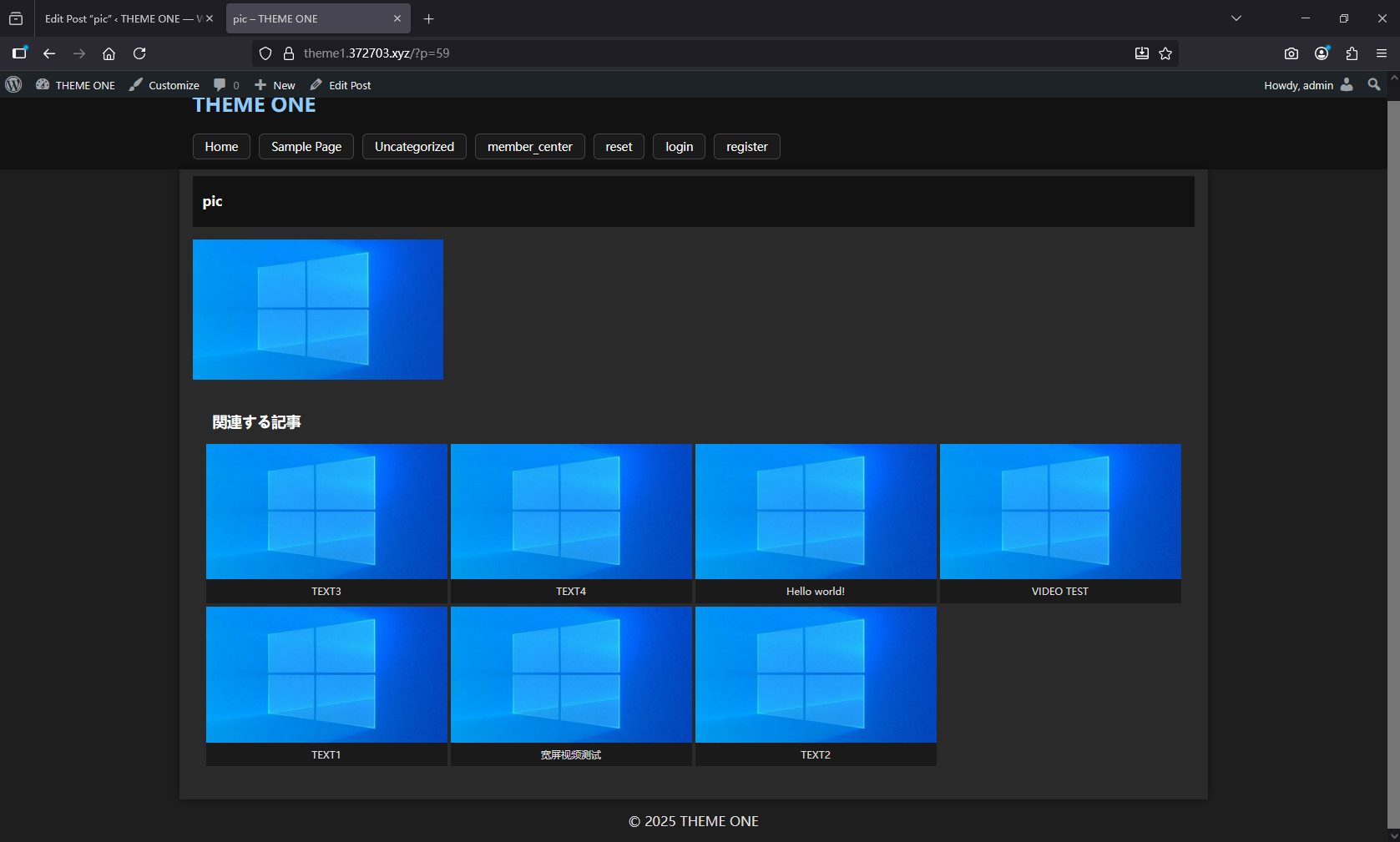Open the New content menu in admin bar
Screen dimensions: 1400x842
(x=275, y=85)
